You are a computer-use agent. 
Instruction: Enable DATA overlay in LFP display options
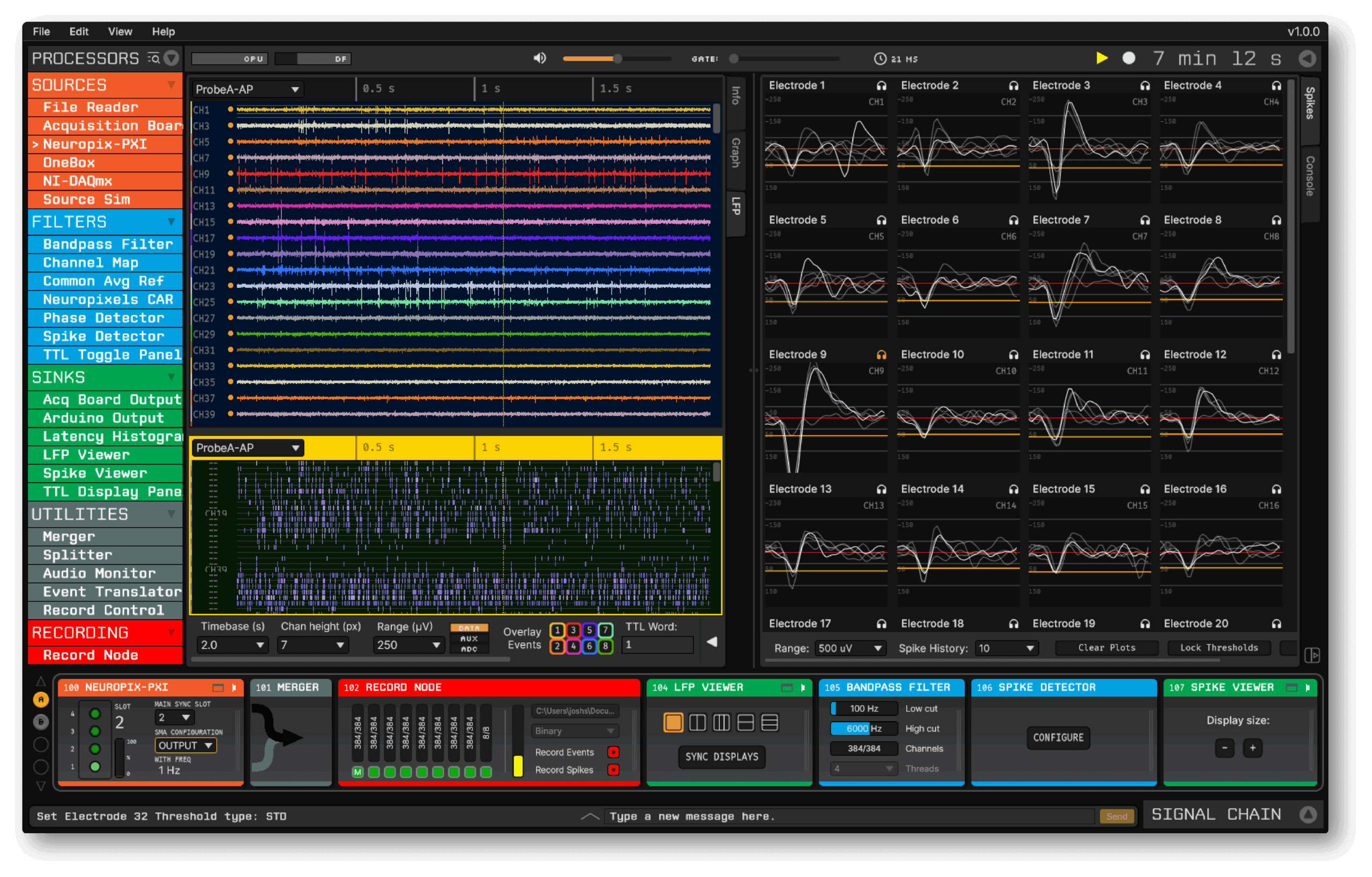pyautogui.click(x=469, y=627)
